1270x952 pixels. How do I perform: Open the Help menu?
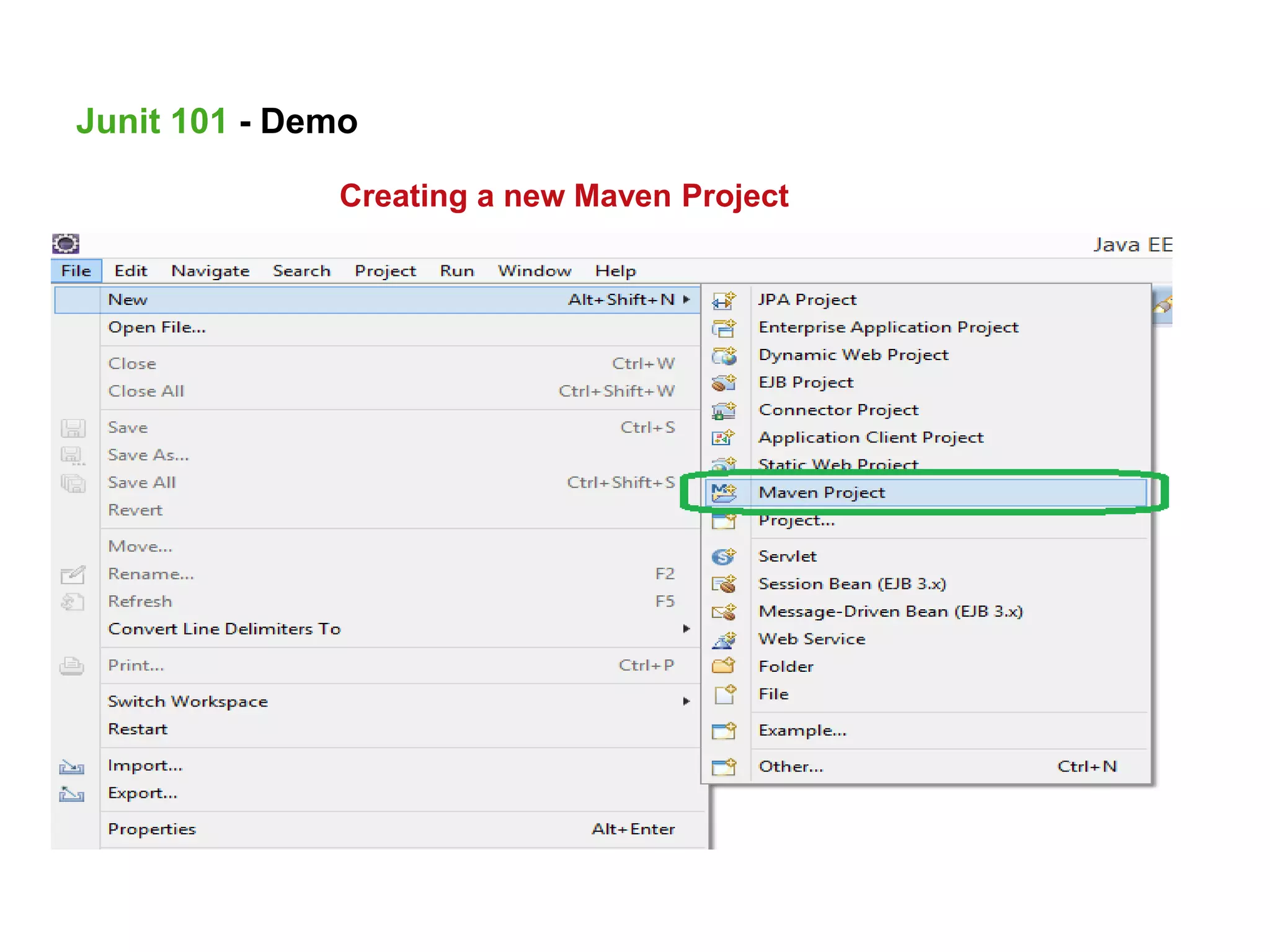(x=616, y=271)
